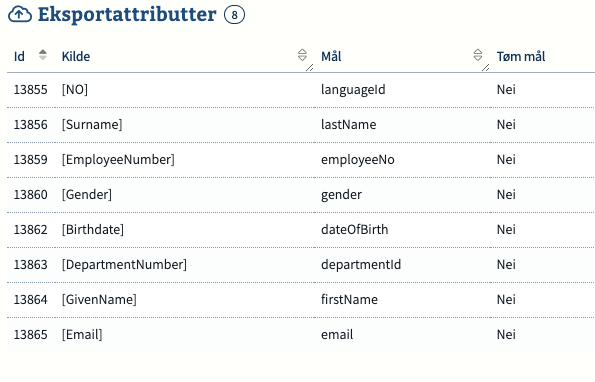Click the dateOfBirth target cell
The image size is (595, 382).
[x=354, y=230]
